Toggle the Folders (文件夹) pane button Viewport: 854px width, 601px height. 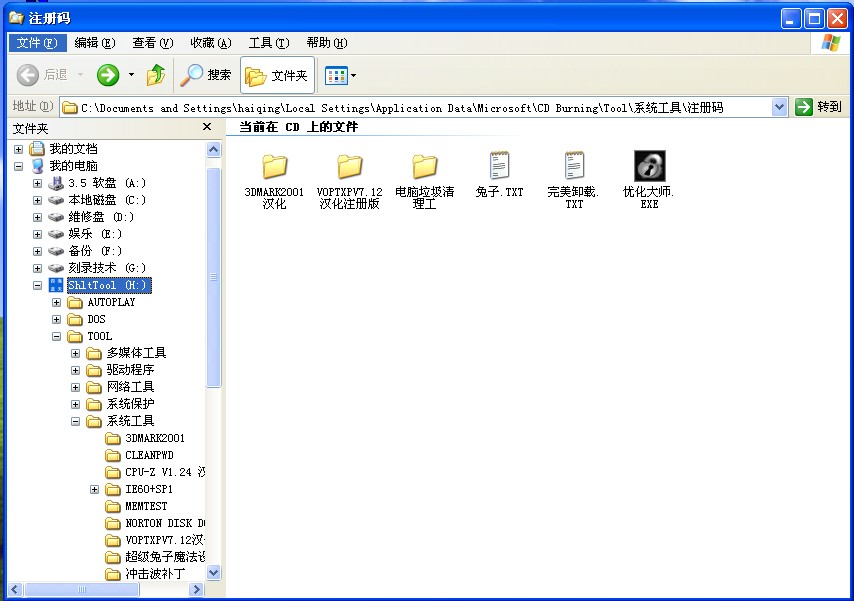pos(277,75)
